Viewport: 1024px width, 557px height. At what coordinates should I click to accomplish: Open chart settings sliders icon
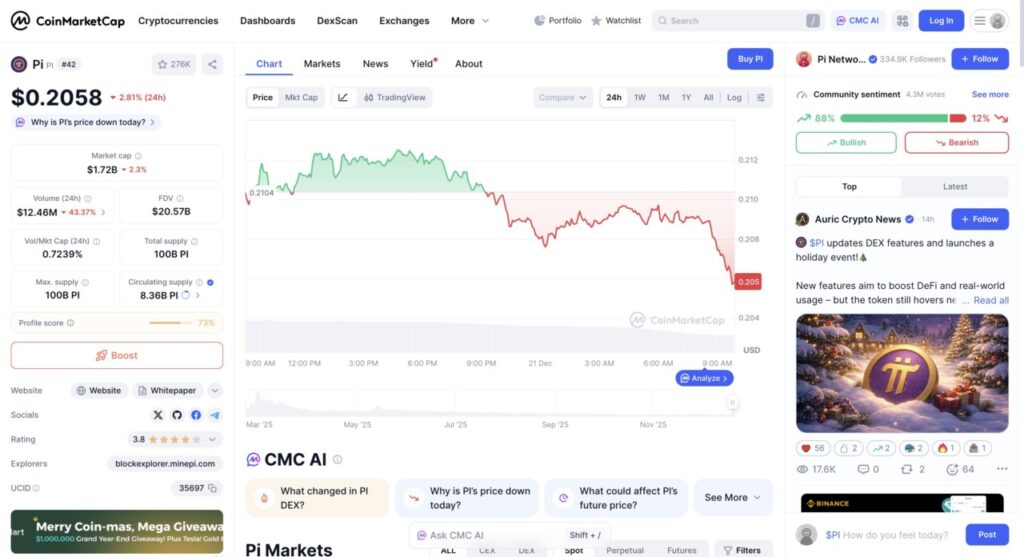coord(761,98)
